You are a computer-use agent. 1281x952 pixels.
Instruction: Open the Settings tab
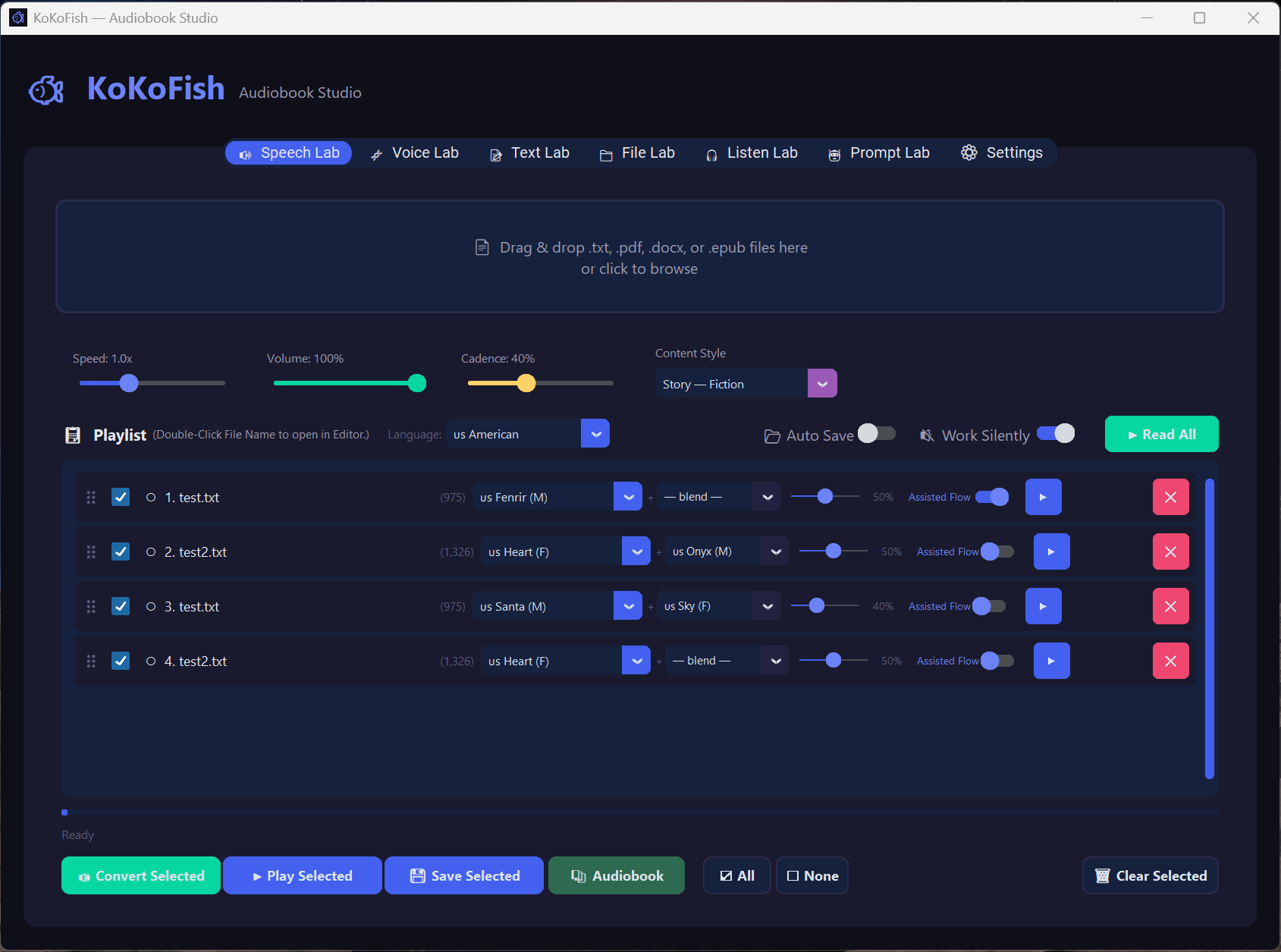pos(1002,152)
